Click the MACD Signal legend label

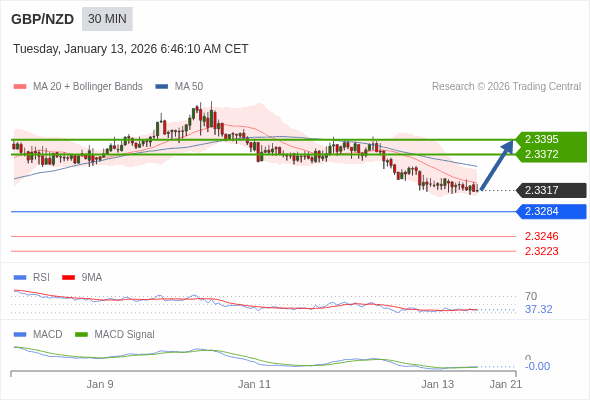(125, 335)
